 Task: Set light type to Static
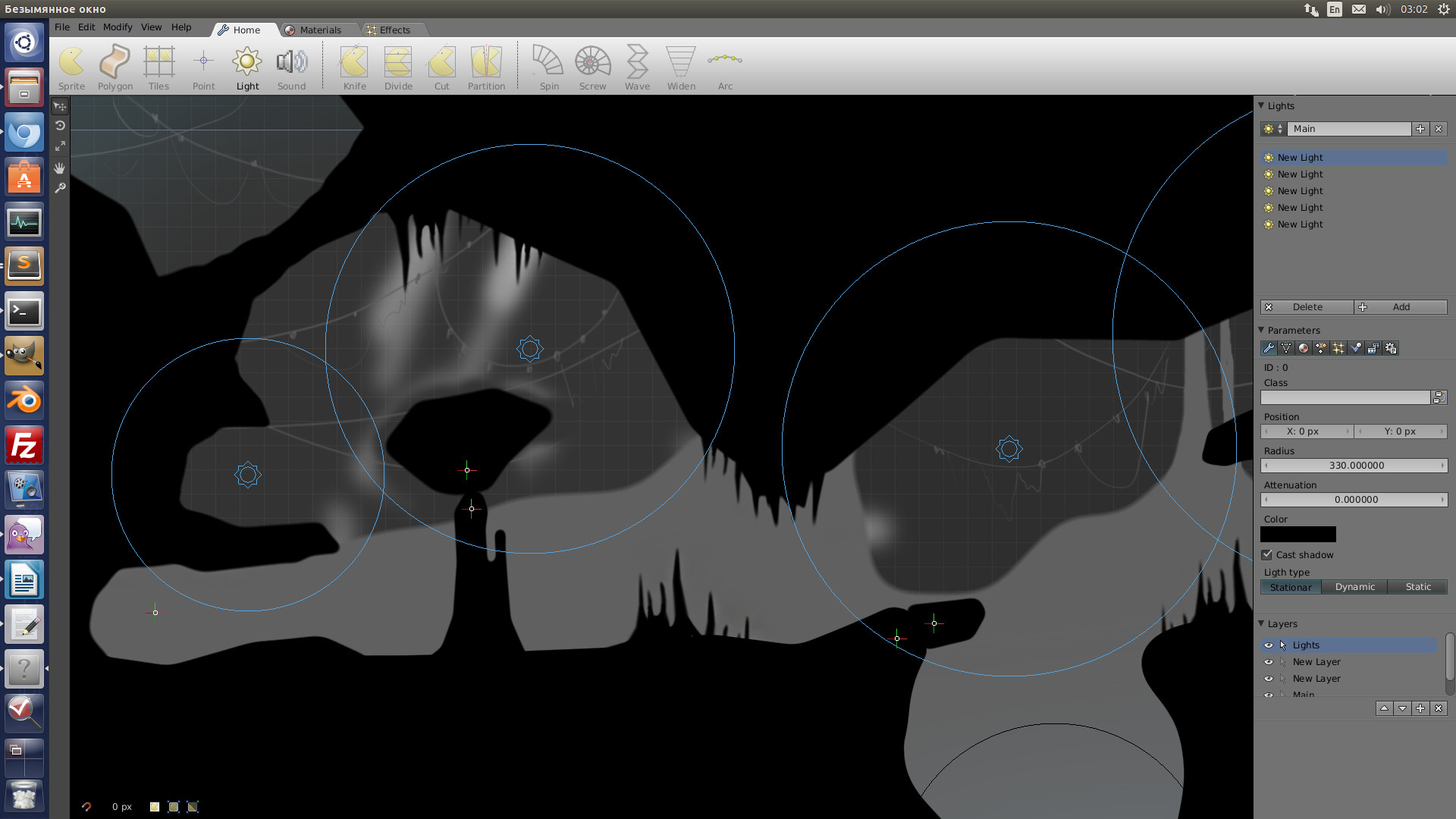tap(1417, 587)
